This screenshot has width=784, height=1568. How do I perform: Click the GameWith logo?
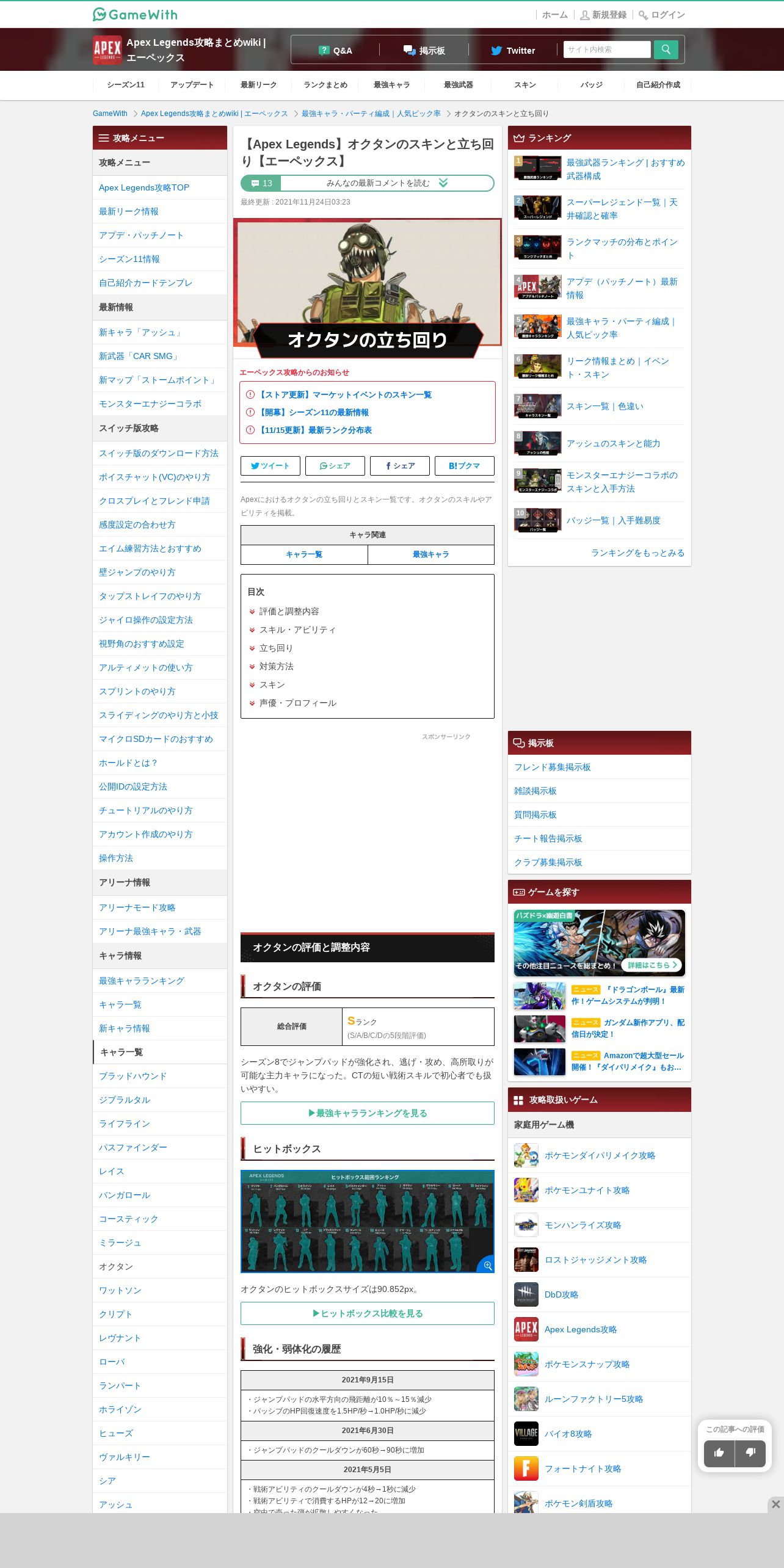[135, 14]
